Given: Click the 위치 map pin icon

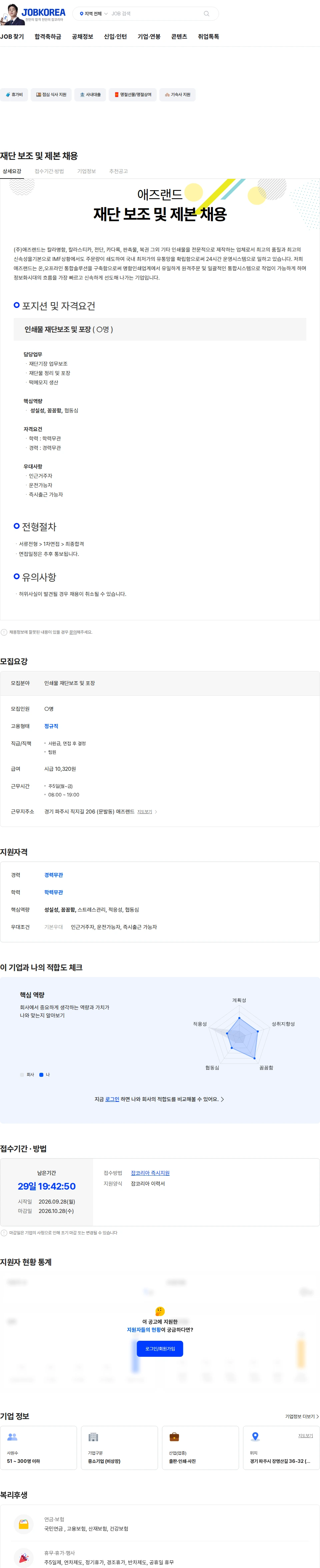Looking at the screenshot, I should [256, 1437].
